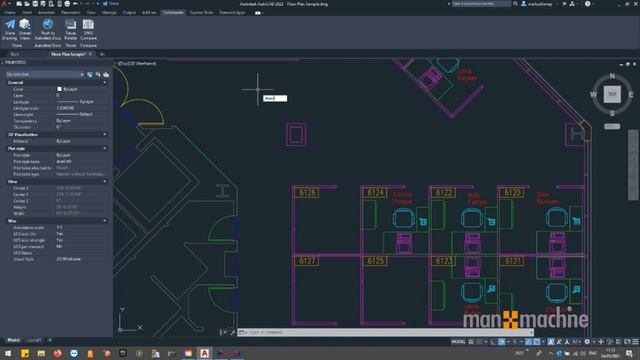This screenshot has width=640, height=360.
Task: Toggle ortho mode in status bar
Action: pyautogui.click(x=494, y=342)
